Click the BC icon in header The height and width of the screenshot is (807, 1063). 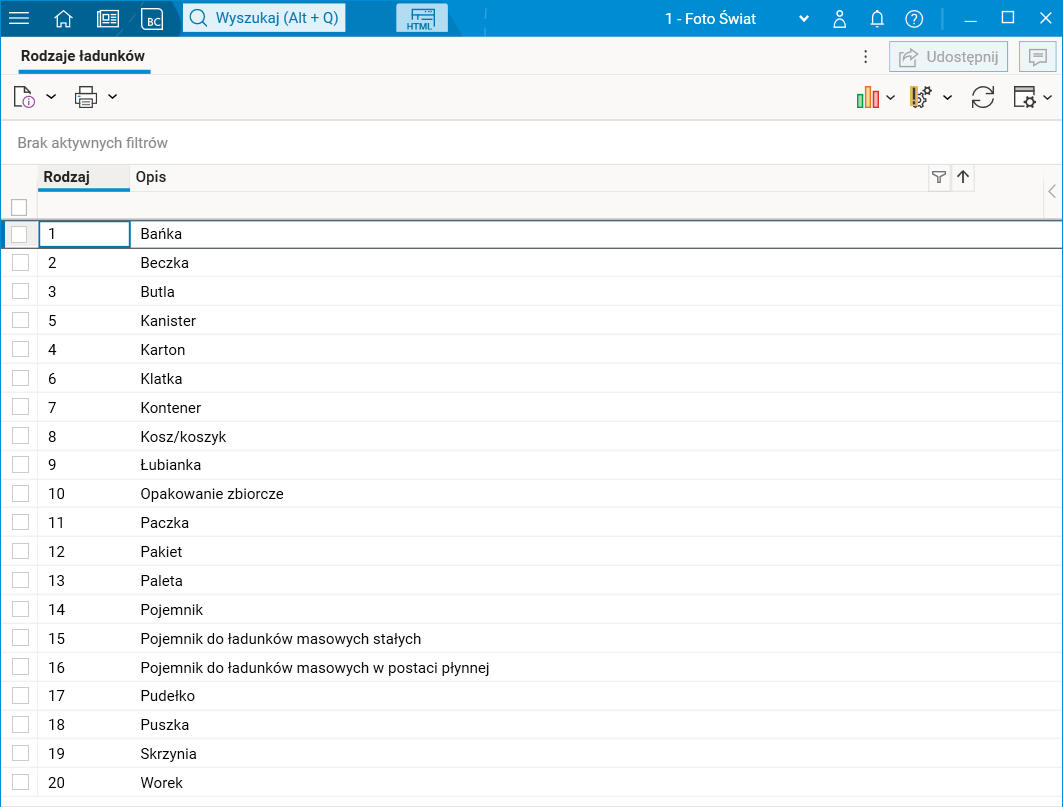[x=152, y=19]
